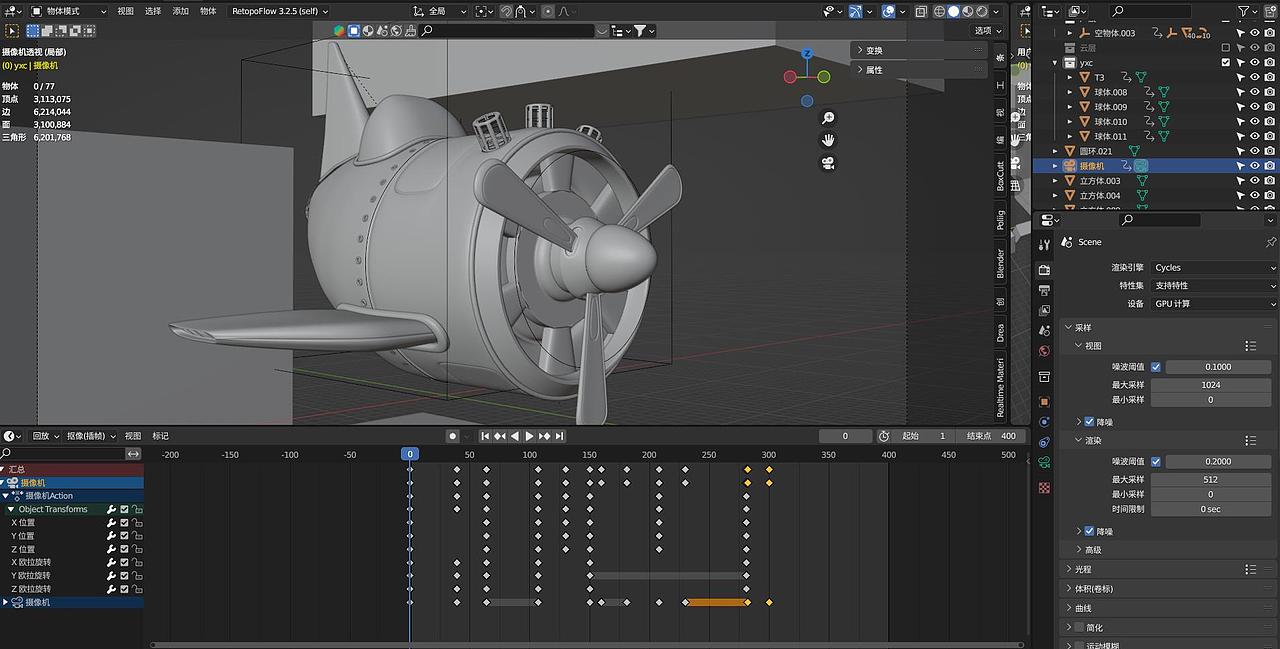Screen dimensions: 1280x649
Task: Hide 球体.008 in viewport with eye icon
Action: [1254, 92]
